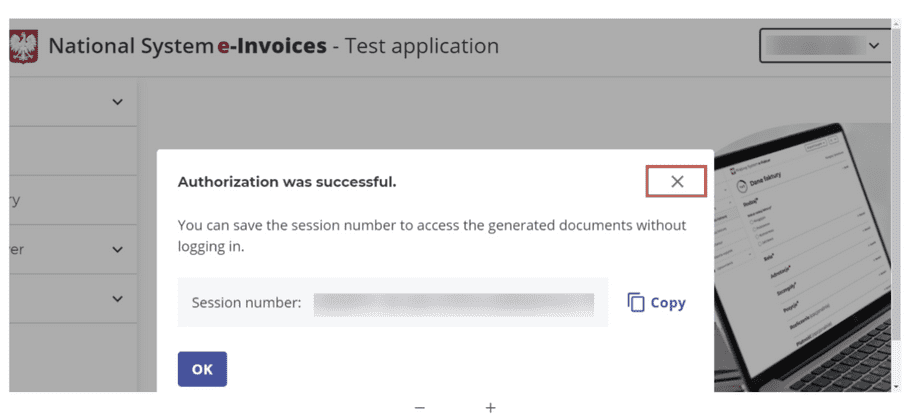The height and width of the screenshot is (415, 910).
Task: Click the session-saving description text in the dialog
Action: [431, 235]
